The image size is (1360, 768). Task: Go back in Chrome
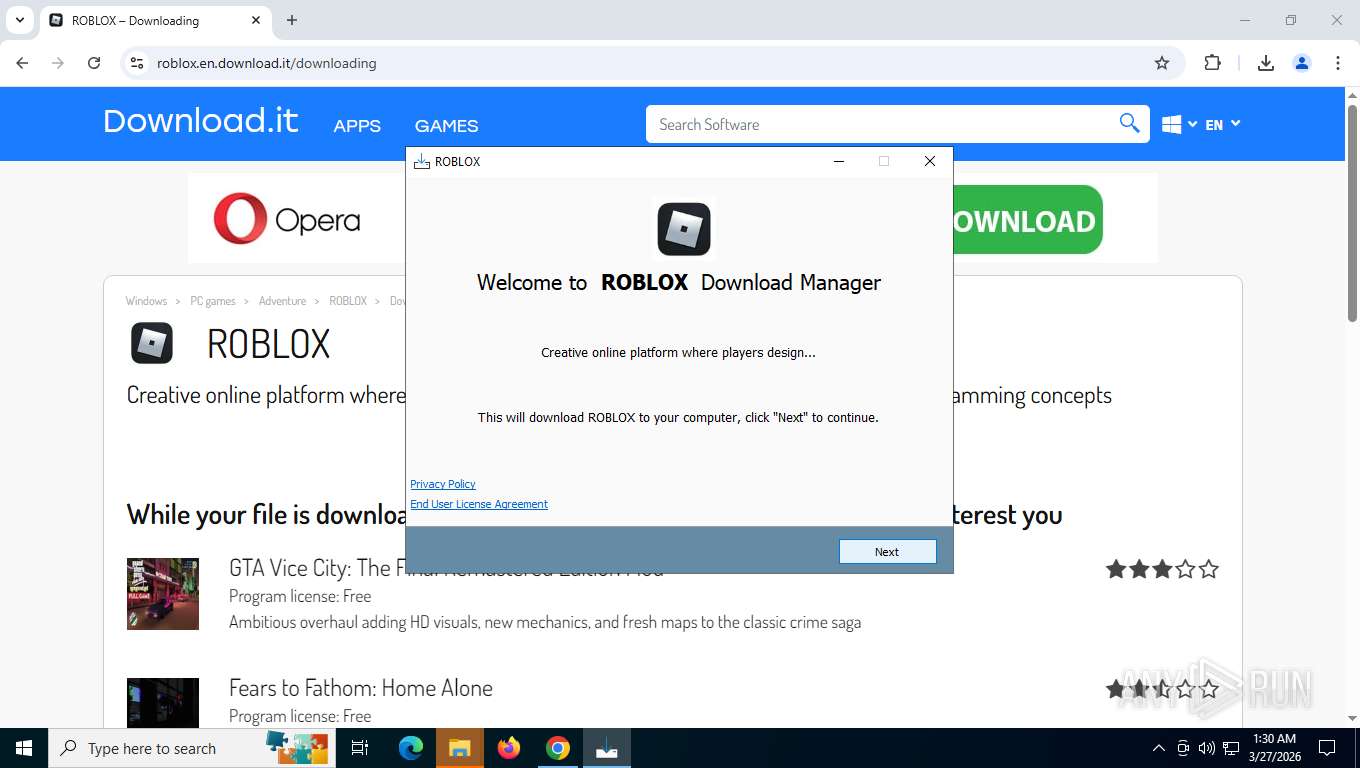(22, 63)
